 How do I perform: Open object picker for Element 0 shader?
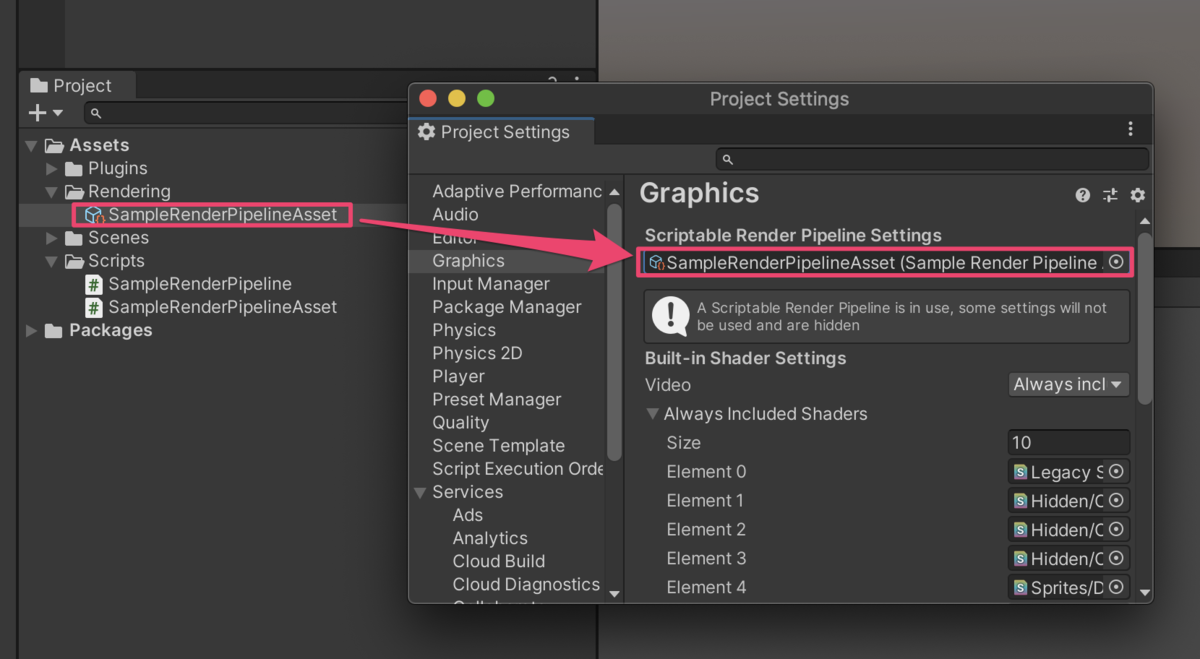coord(1117,472)
